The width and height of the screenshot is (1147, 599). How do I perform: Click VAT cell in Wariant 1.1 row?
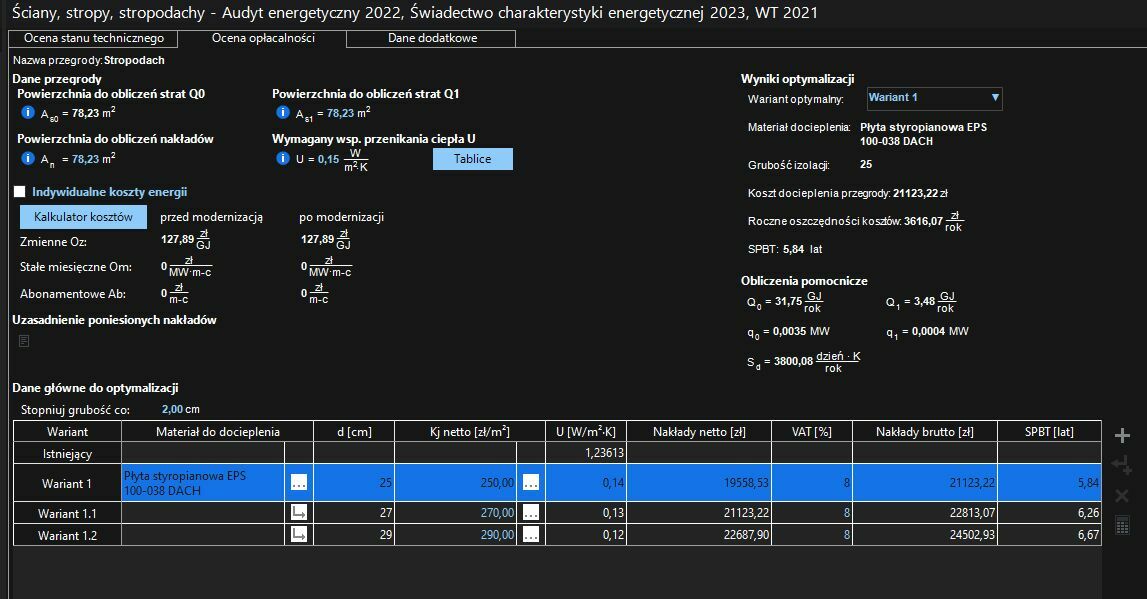[x=812, y=513]
